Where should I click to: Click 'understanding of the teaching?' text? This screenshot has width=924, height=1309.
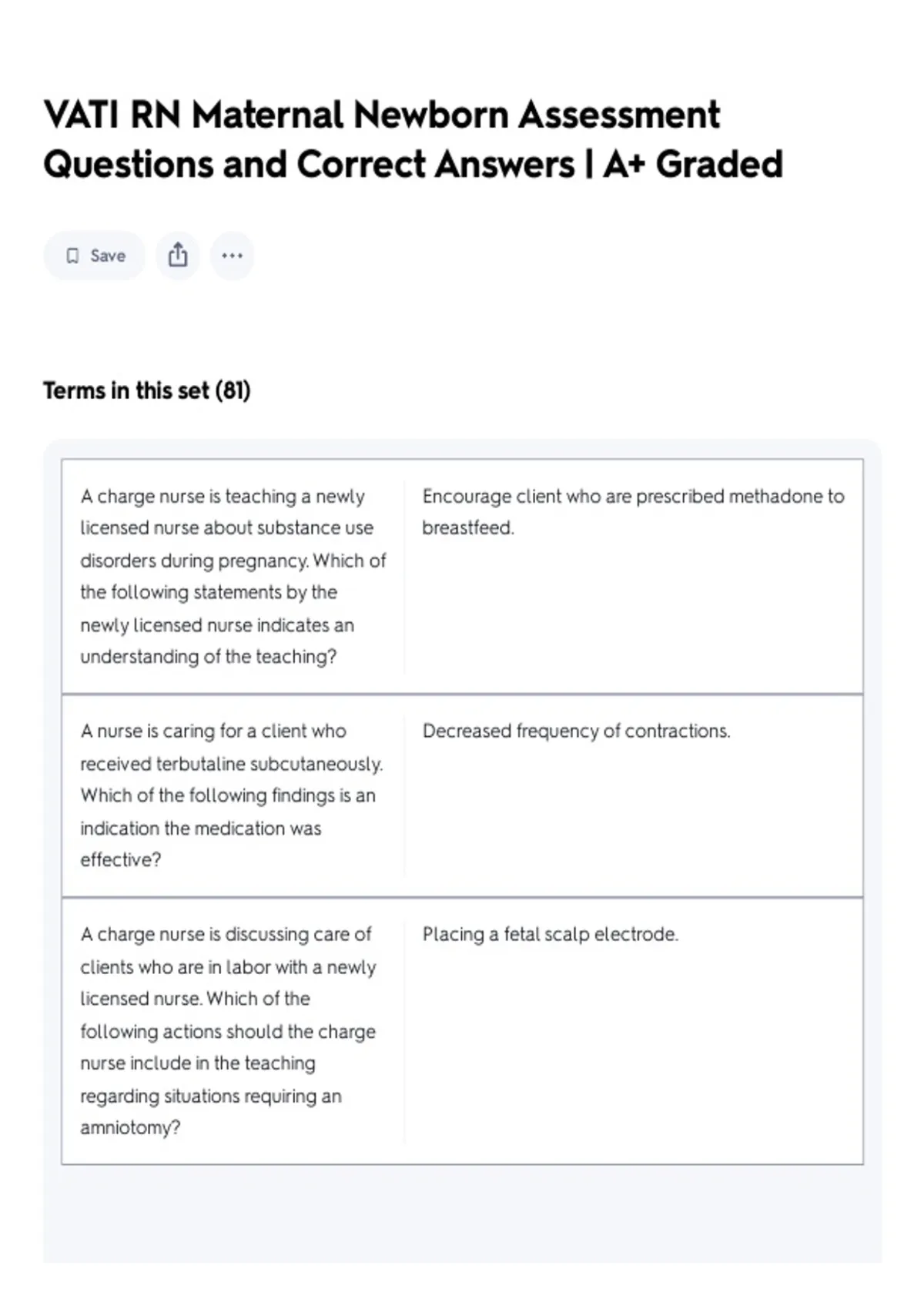point(209,657)
